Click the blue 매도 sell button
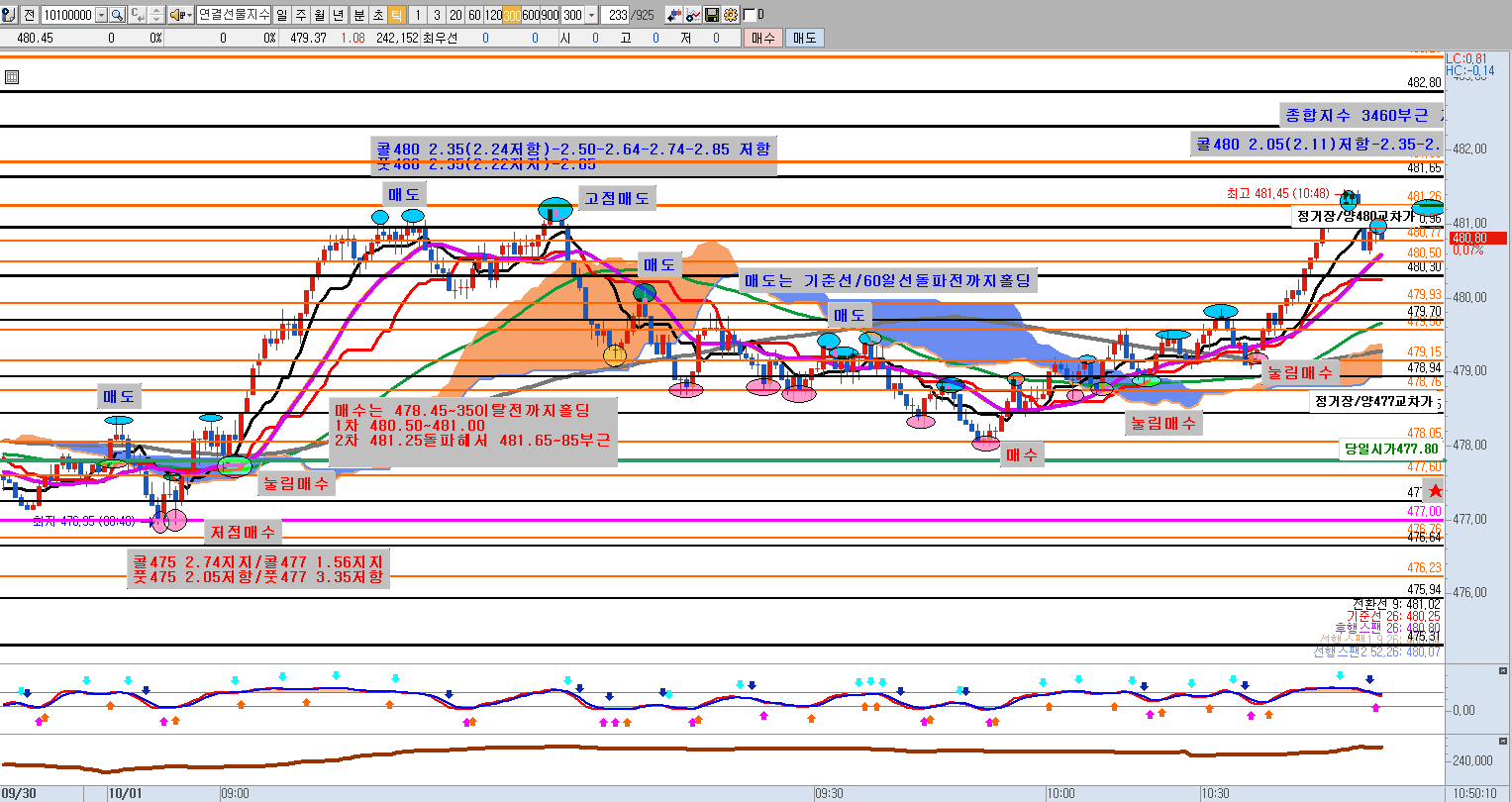Image resolution: width=1512 pixels, height=802 pixels. click(x=804, y=38)
